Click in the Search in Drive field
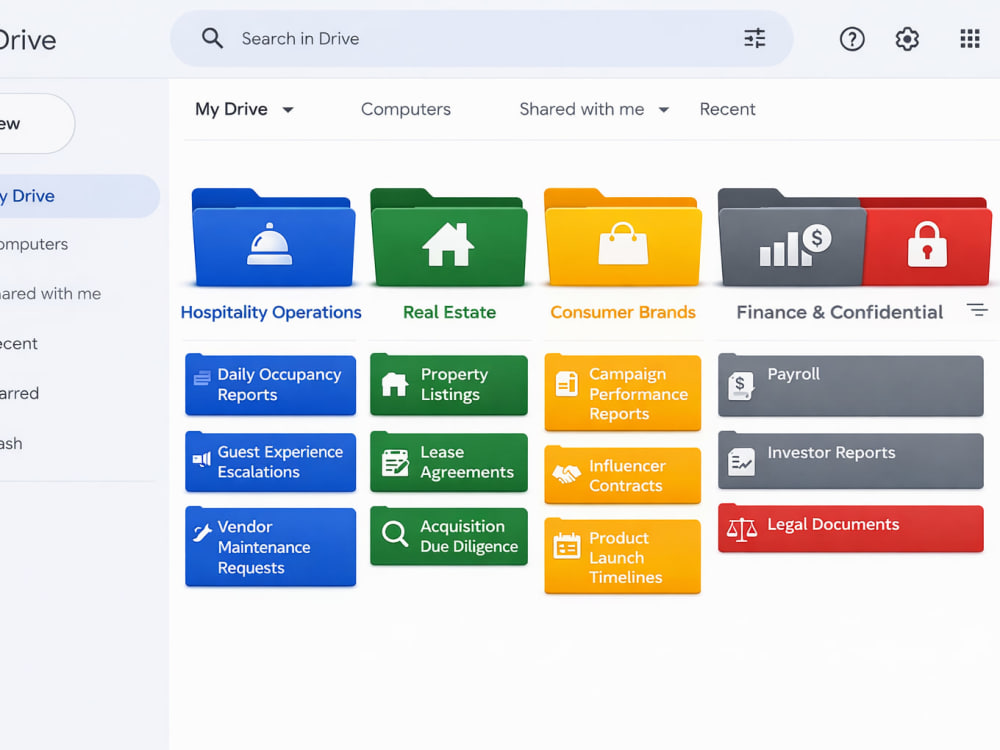1000x750 pixels. click(482, 38)
